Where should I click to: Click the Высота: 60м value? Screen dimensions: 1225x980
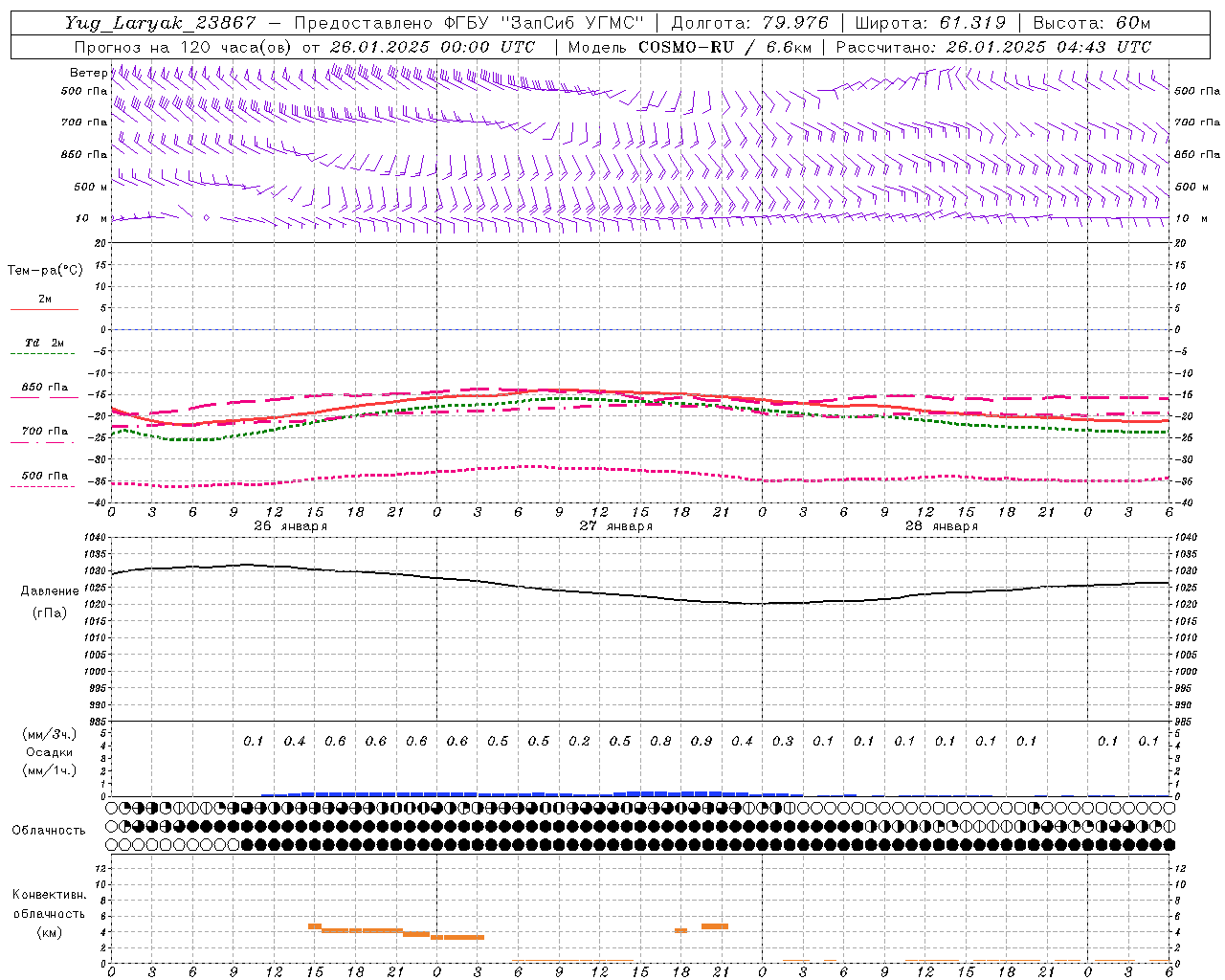pos(1092,23)
